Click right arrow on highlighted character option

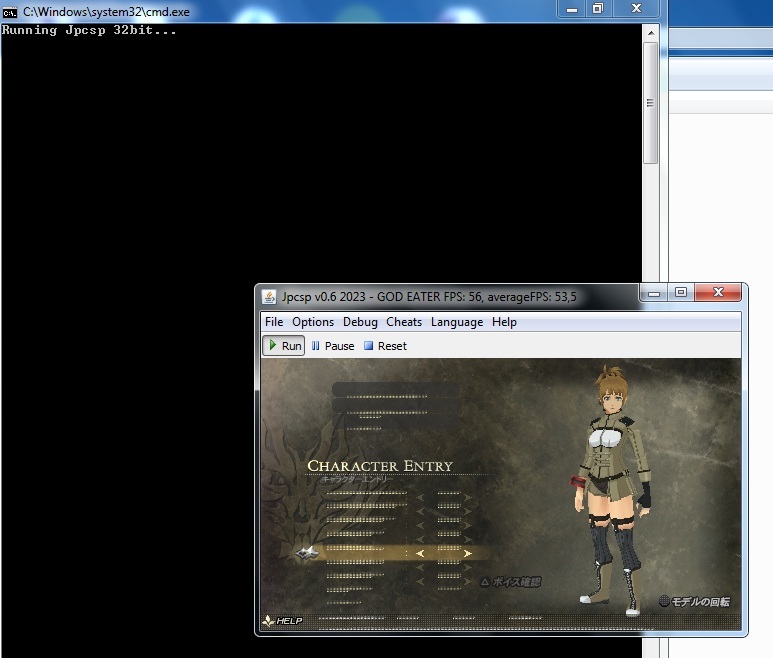(x=467, y=553)
